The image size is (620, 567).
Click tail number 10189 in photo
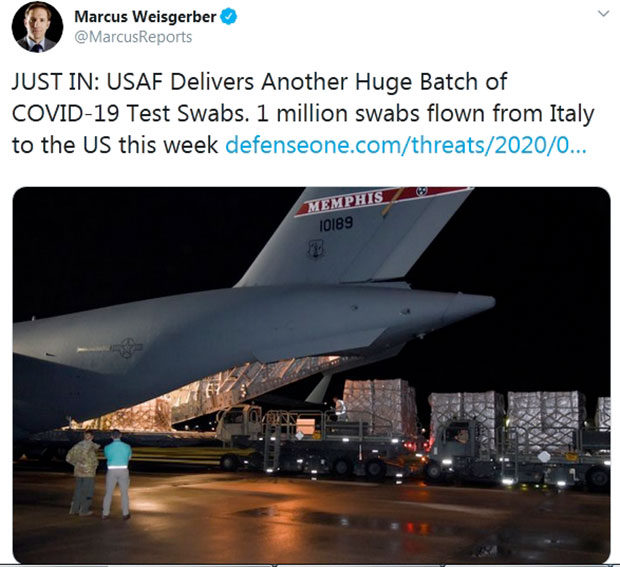coord(336,225)
